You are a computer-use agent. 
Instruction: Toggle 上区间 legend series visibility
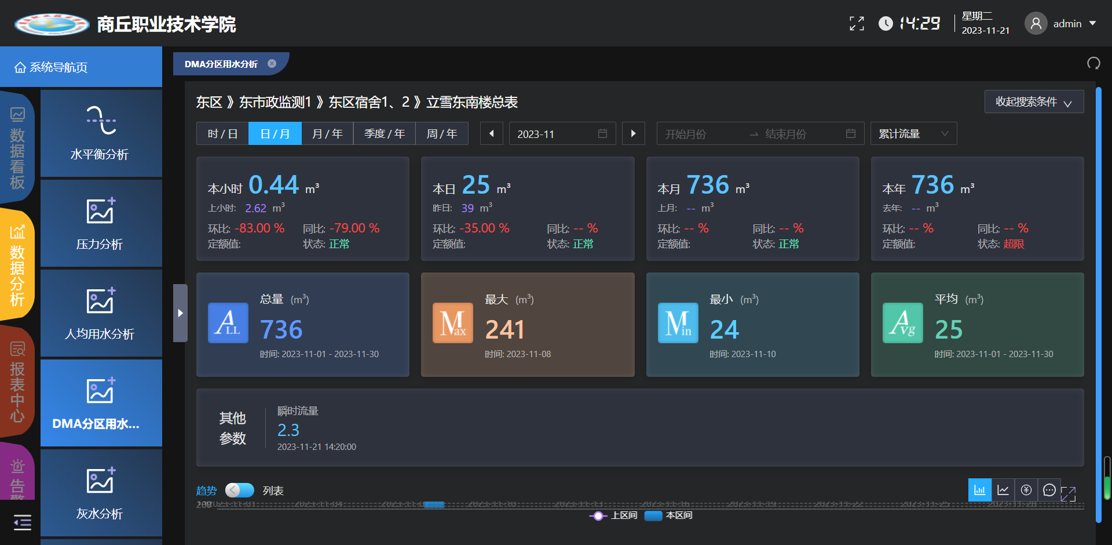(x=614, y=516)
